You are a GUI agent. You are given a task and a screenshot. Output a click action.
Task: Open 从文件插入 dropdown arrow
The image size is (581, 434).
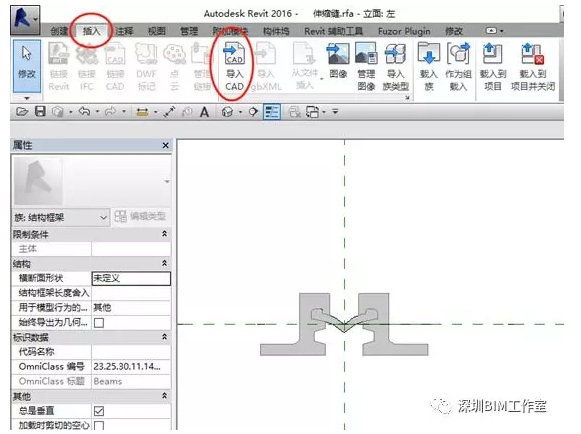tap(322, 79)
